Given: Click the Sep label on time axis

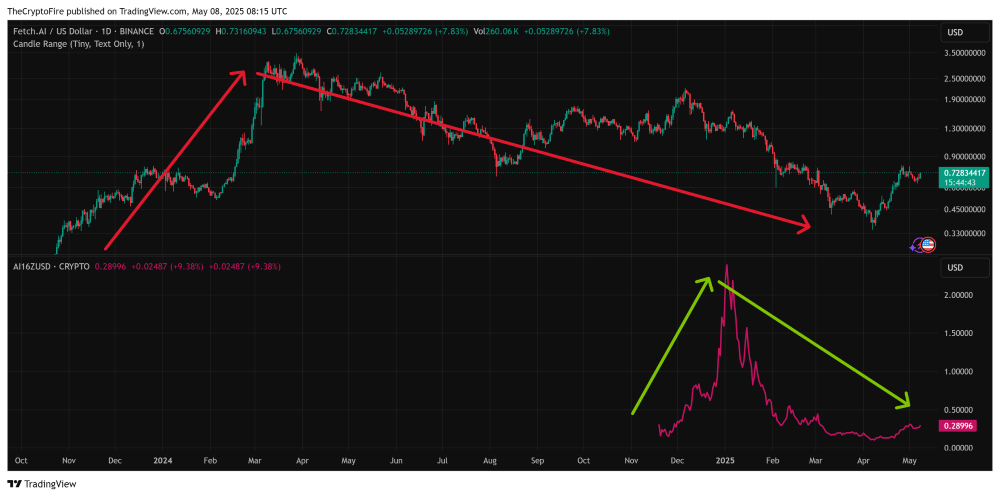Looking at the screenshot, I should pos(538,460).
